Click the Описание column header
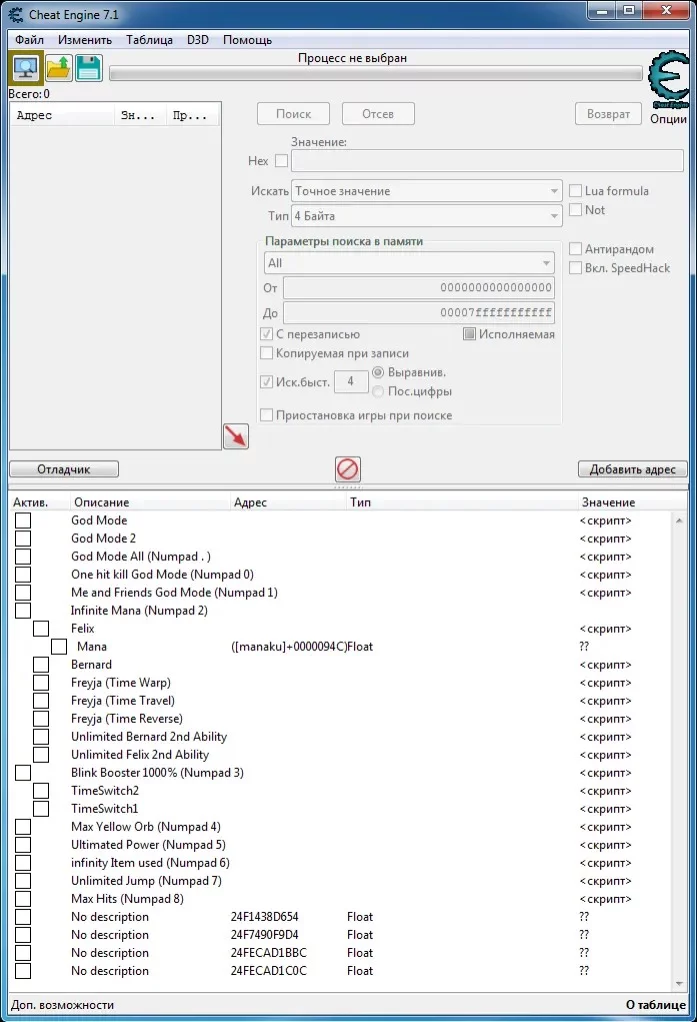Image resolution: width=697 pixels, height=1022 pixels. [x=150, y=502]
